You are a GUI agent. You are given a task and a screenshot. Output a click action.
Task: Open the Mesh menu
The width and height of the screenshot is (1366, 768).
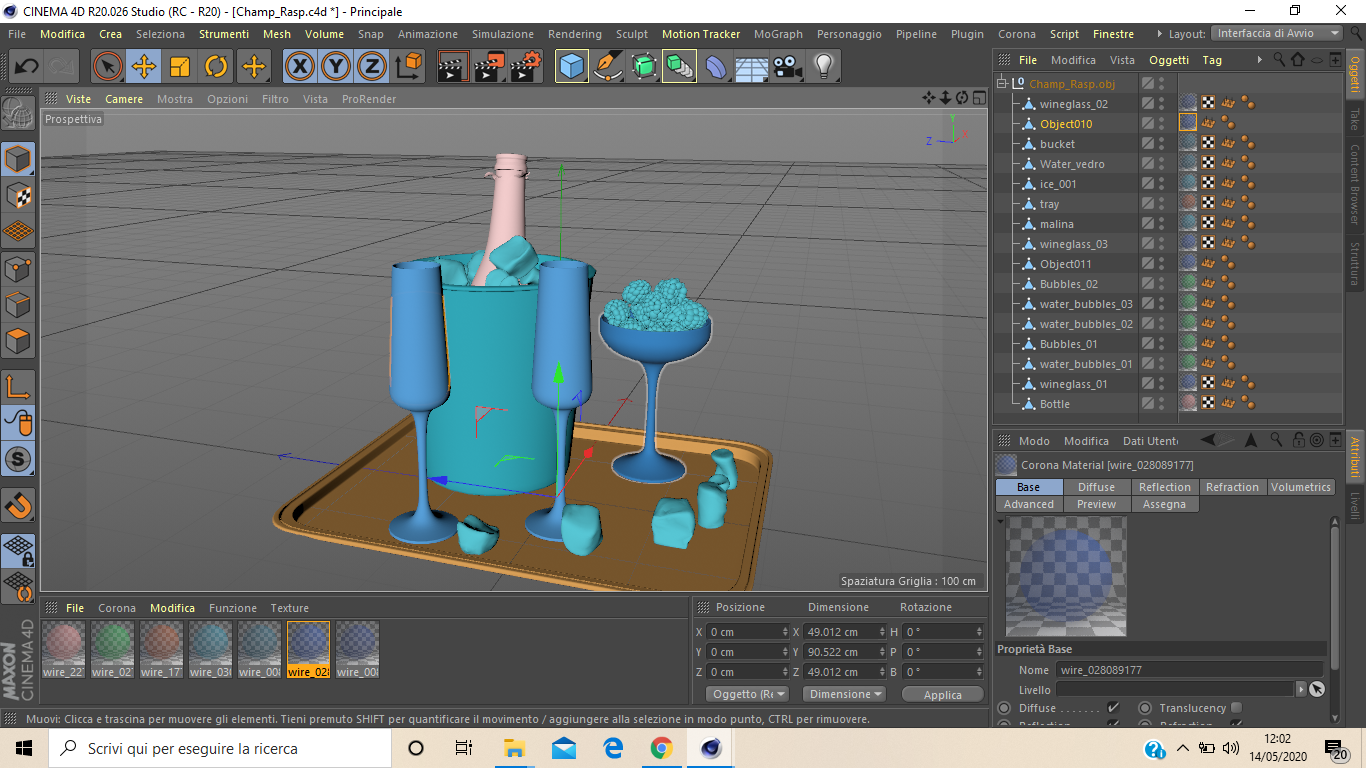click(x=277, y=34)
